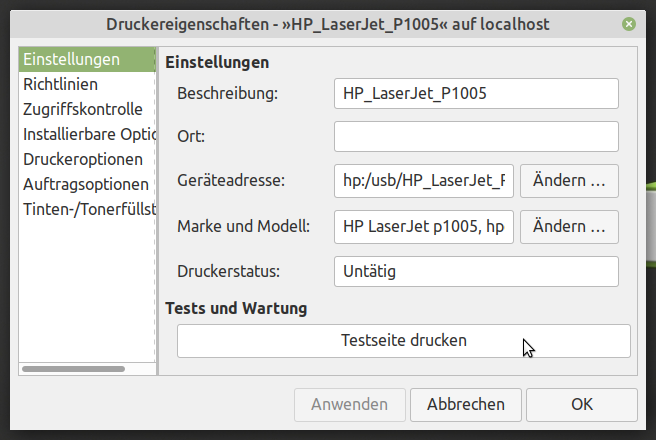Open Installierbare Optionen in the sidebar
The width and height of the screenshot is (656, 440).
86,134
